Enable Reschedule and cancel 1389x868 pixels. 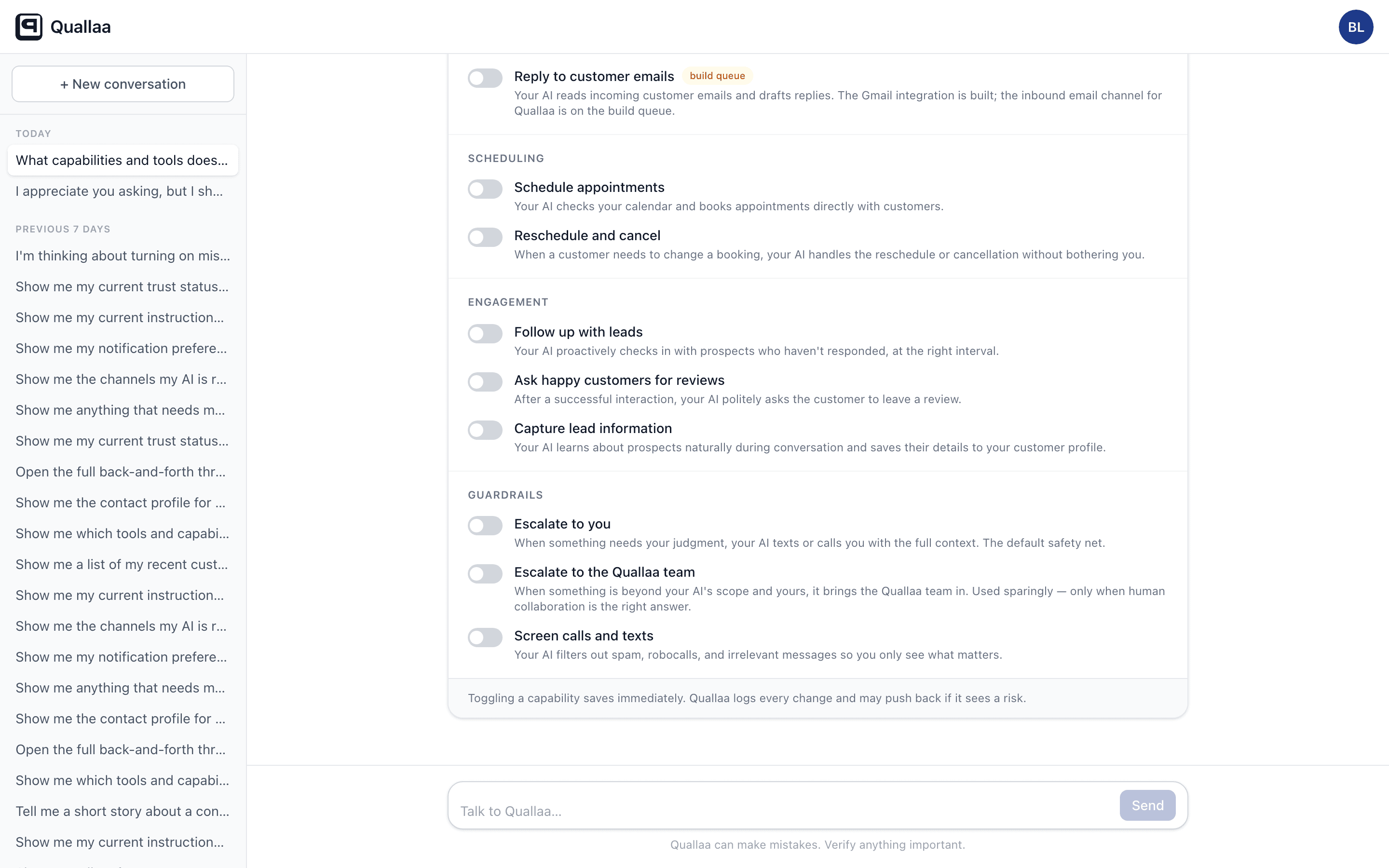[484, 237]
